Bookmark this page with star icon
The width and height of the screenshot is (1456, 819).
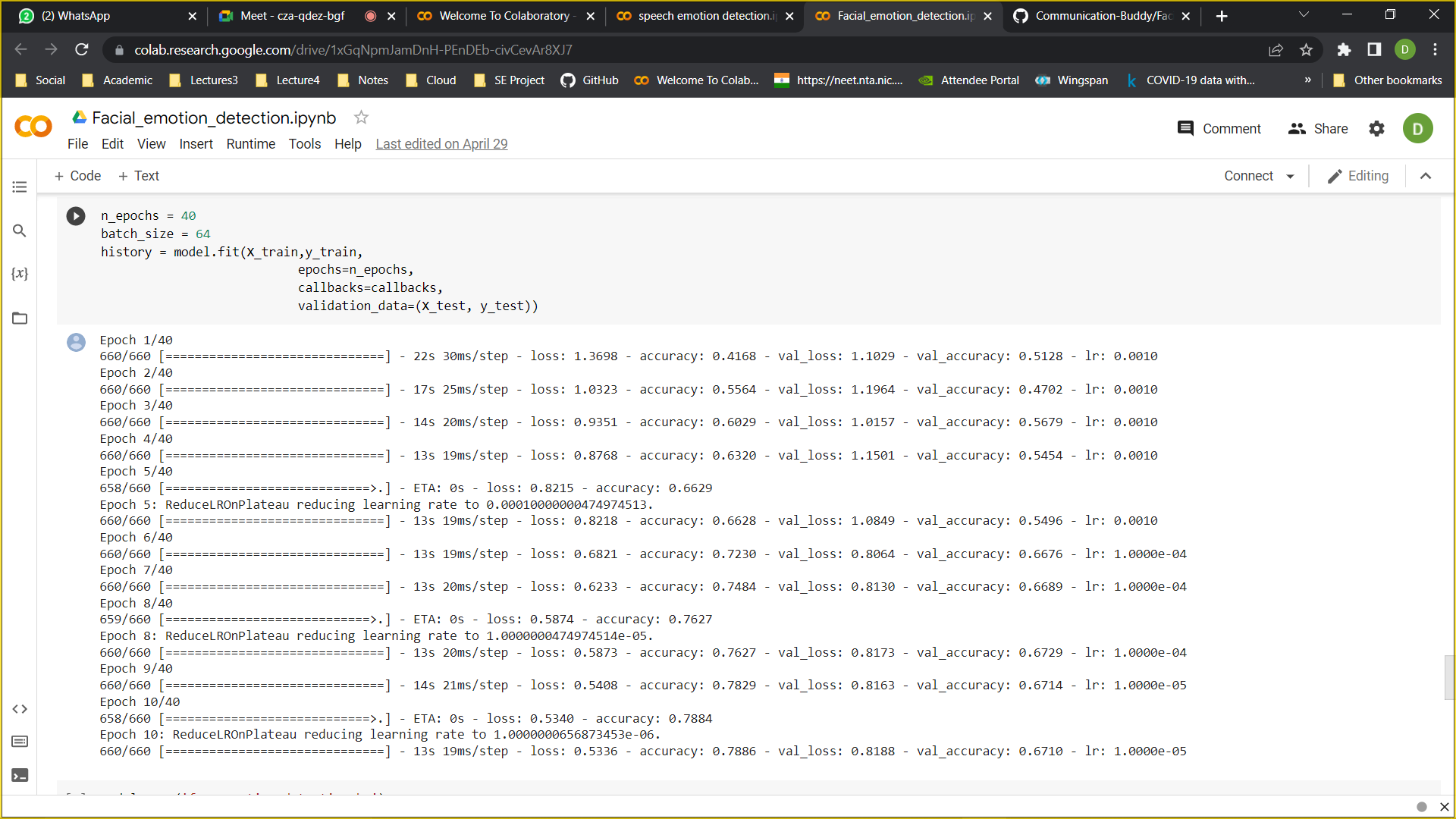(x=1306, y=50)
